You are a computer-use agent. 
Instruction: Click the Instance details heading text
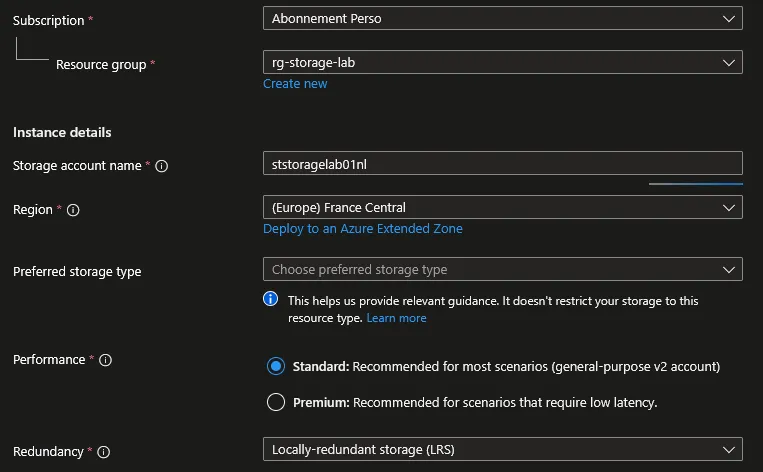click(x=62, y=132)
